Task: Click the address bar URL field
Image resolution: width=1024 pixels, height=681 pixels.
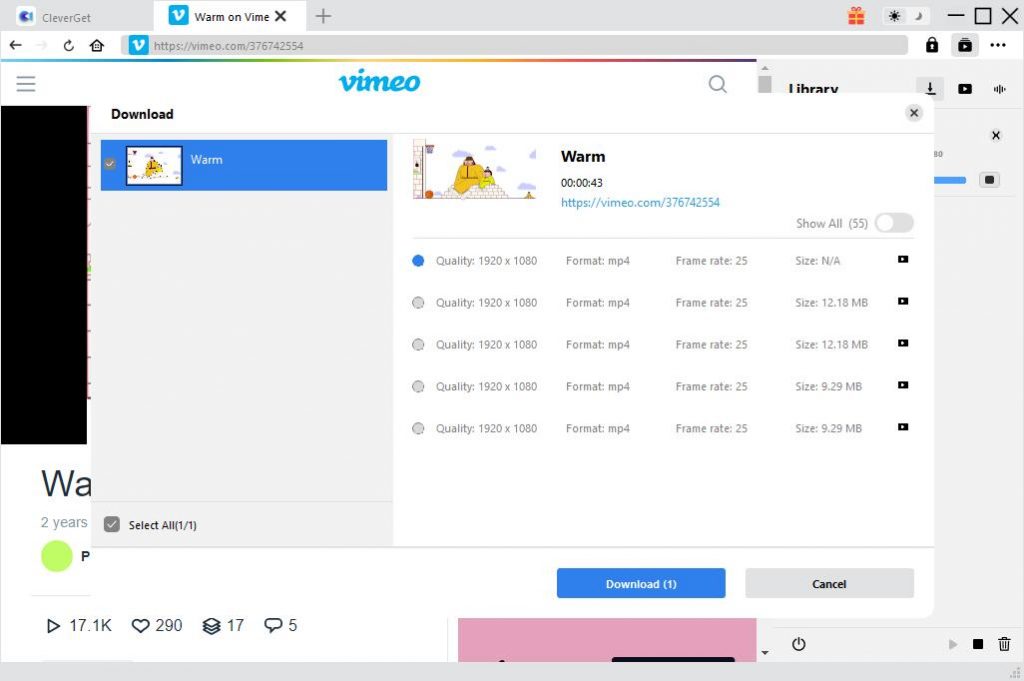Action: pos(515,46)
